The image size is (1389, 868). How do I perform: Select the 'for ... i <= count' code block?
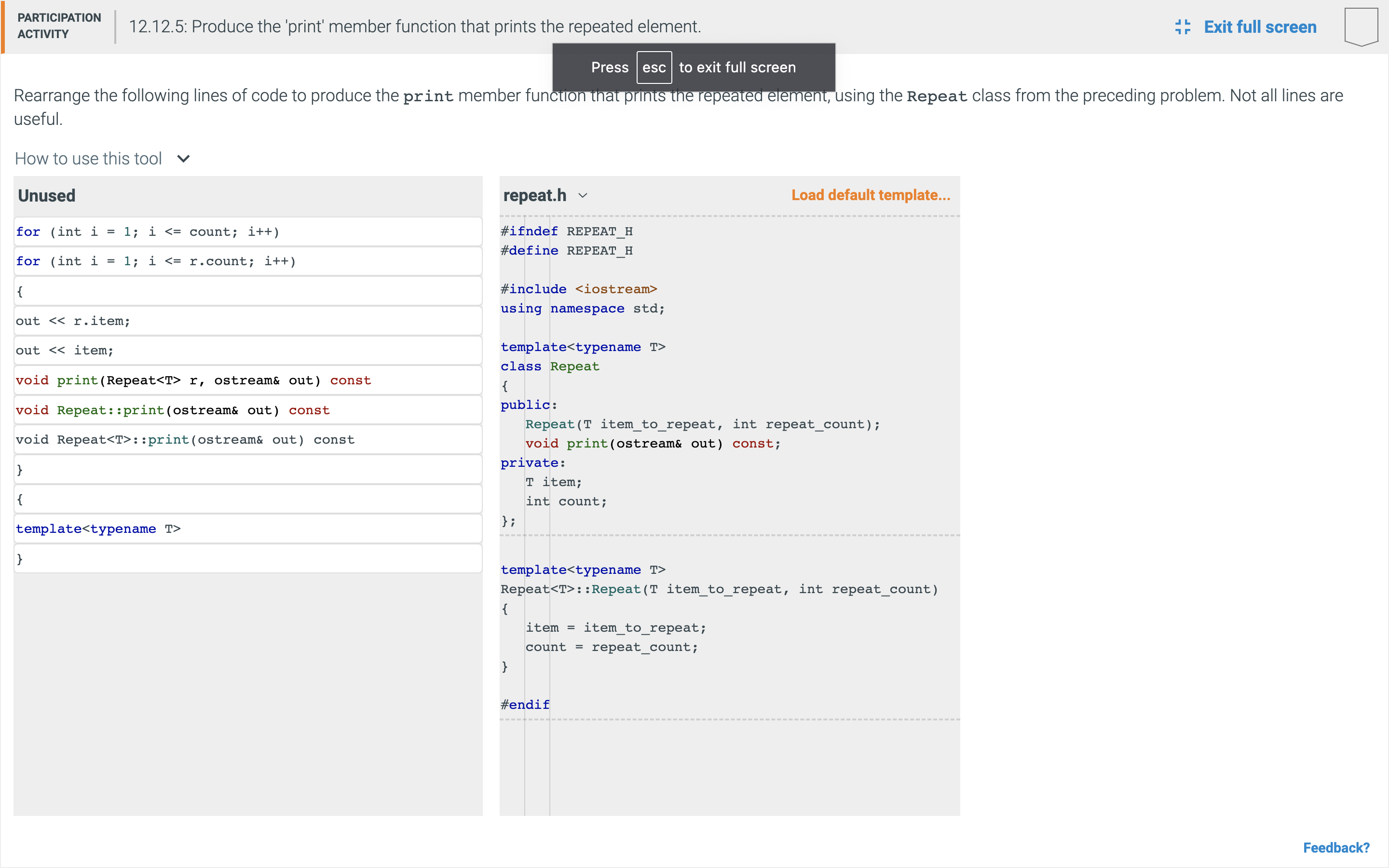coord(247,232)
